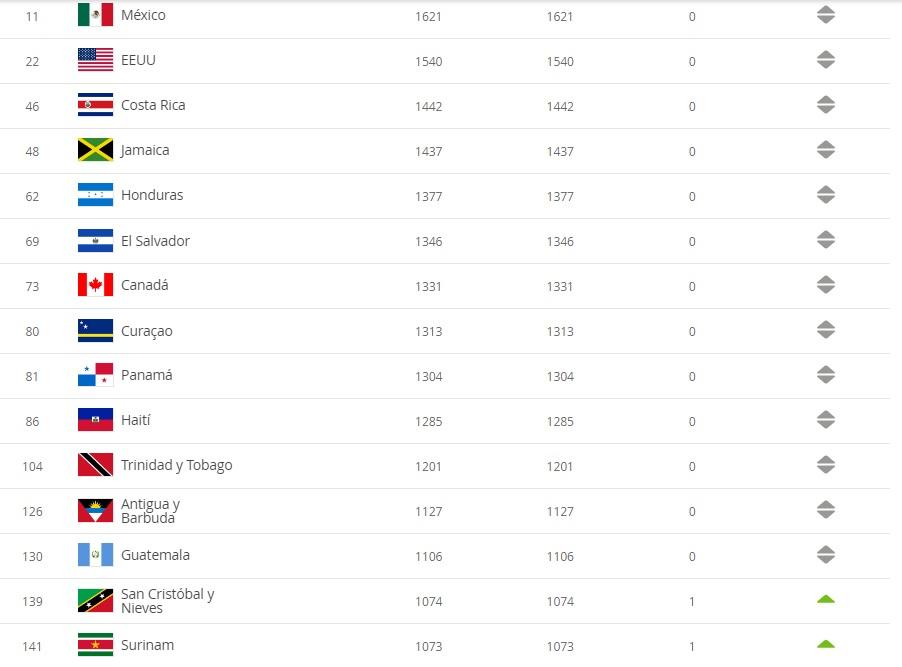Click the Canadá maple leaf flag
Image resolution: width=902 pixels, height=667 pixels.
95,285
